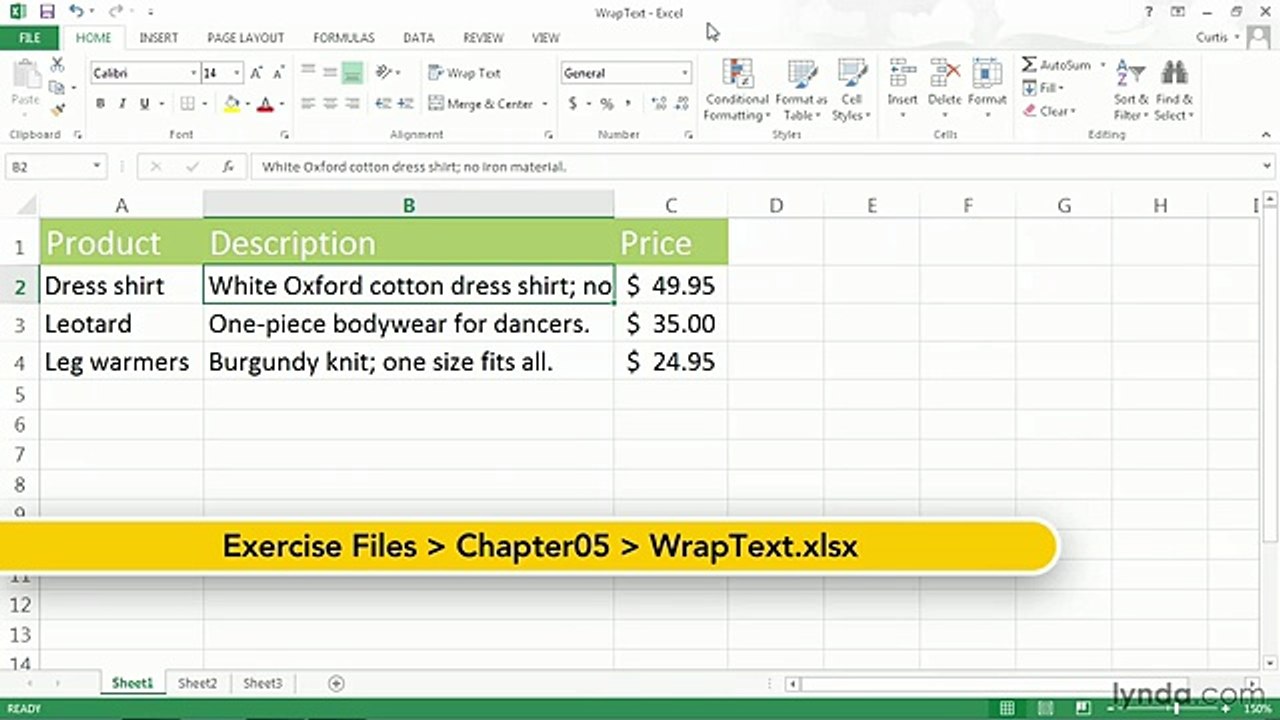Add a new sheet with plus icon
1280x720 pixels.
click(336, 684)
